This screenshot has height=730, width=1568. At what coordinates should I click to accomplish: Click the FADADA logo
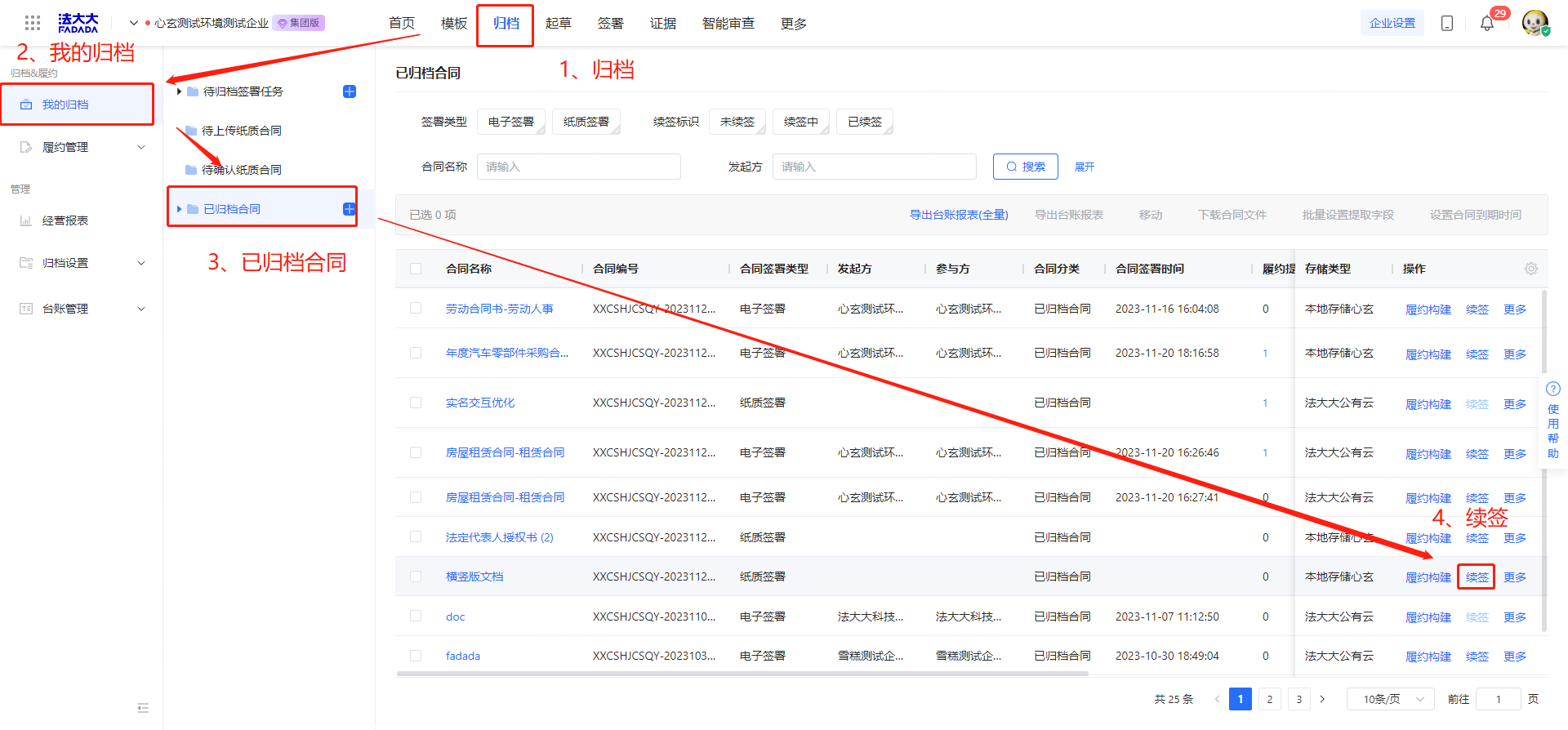point(78,23)
